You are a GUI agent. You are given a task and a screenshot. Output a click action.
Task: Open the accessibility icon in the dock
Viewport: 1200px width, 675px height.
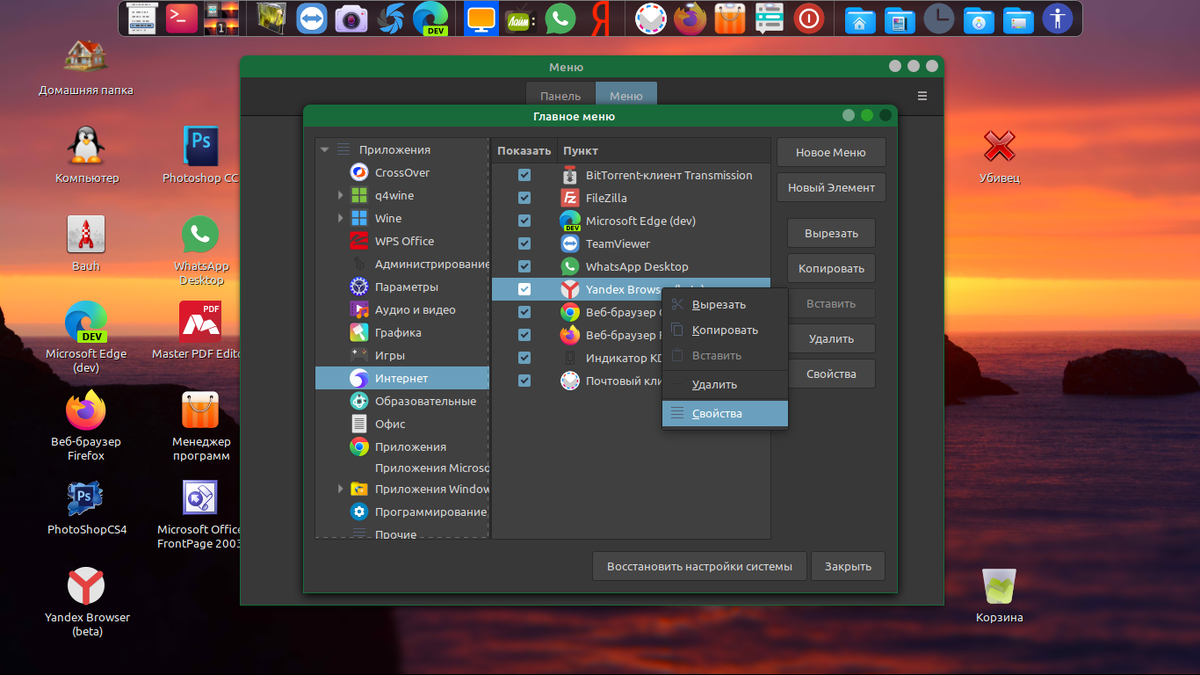click(1057, 18)
